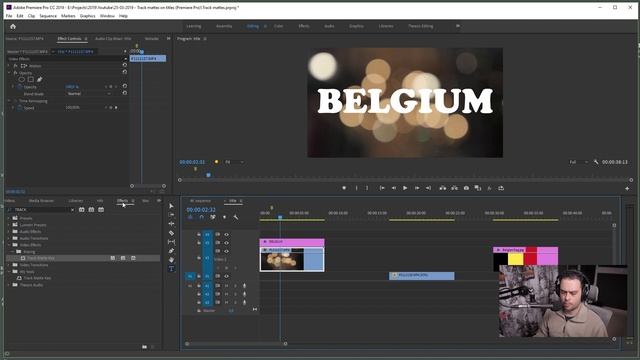This screenshot has width=640, height=360.
Task: Select the Selection tool arrow
Action: click(171, 206)
